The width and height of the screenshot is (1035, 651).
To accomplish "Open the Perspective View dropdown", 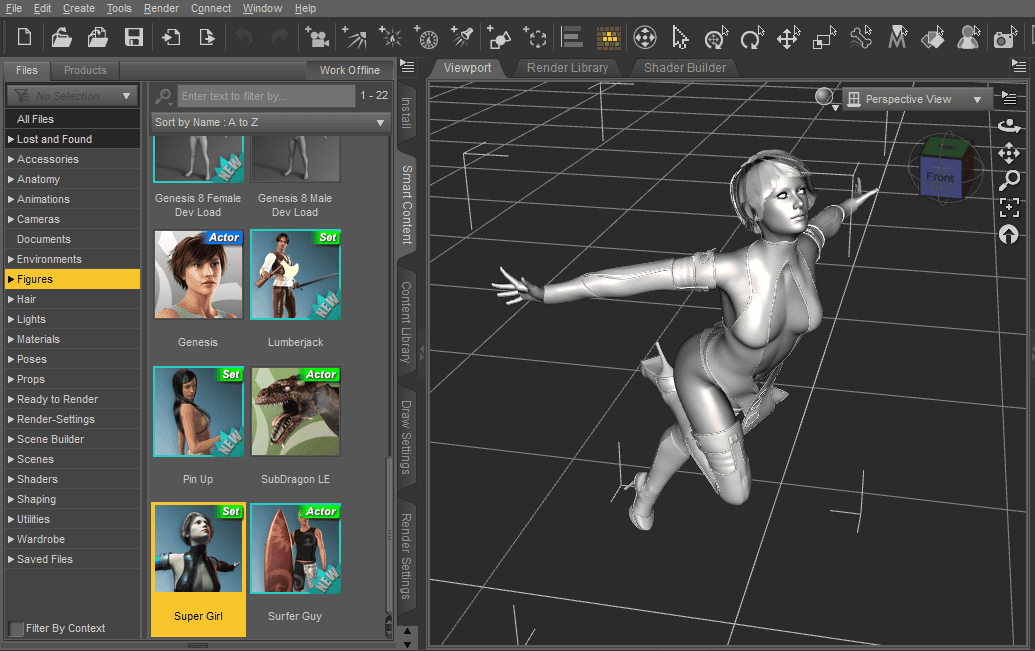I will [x=915, y=99].
